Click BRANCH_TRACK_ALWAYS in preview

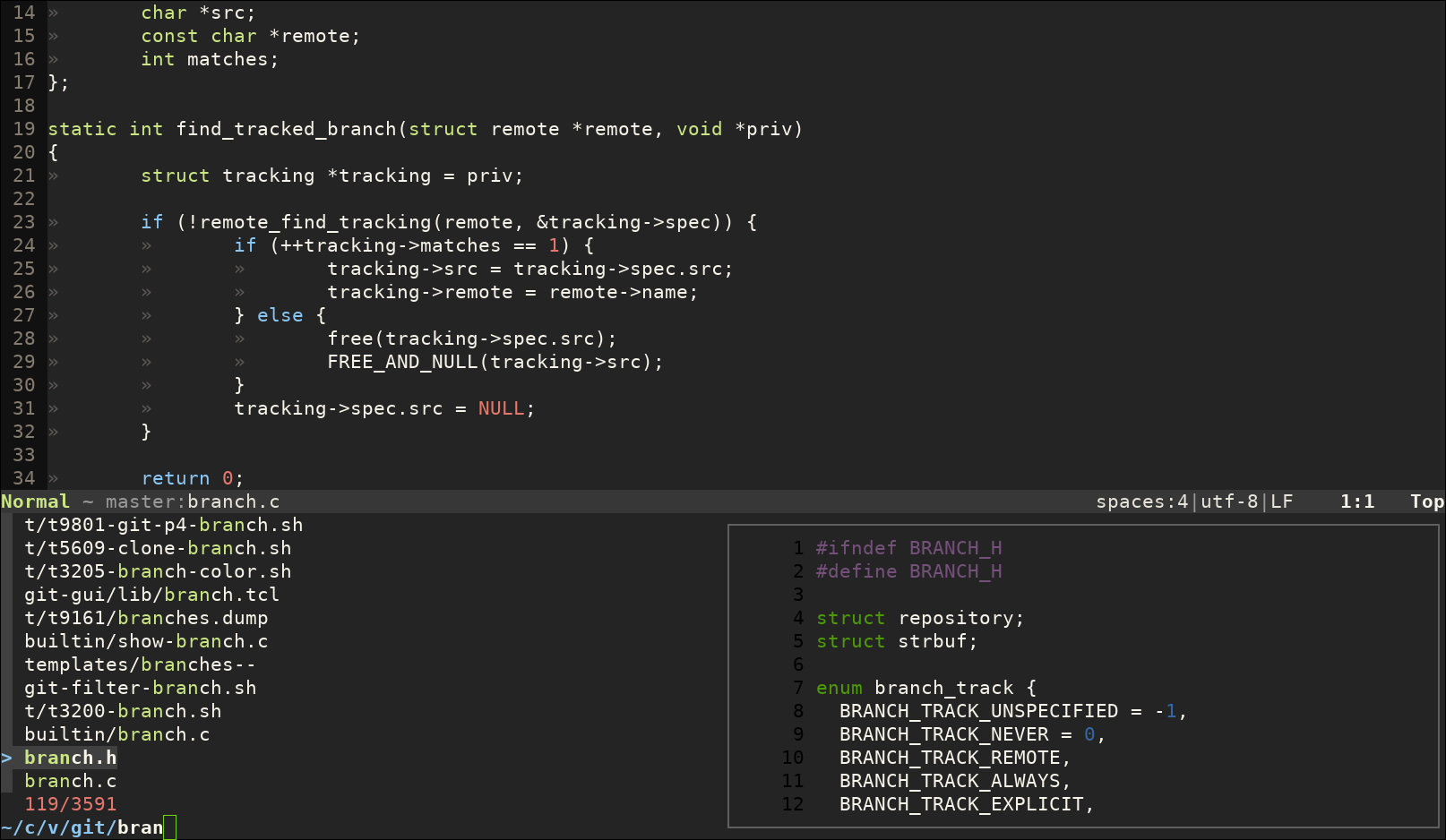tap(950, 781)
